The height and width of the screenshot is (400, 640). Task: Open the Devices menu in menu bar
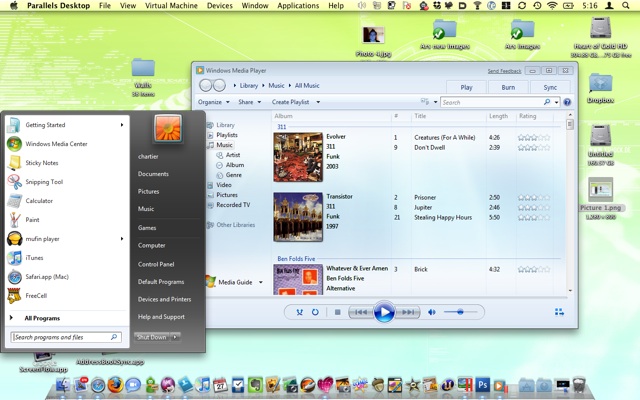220,6
